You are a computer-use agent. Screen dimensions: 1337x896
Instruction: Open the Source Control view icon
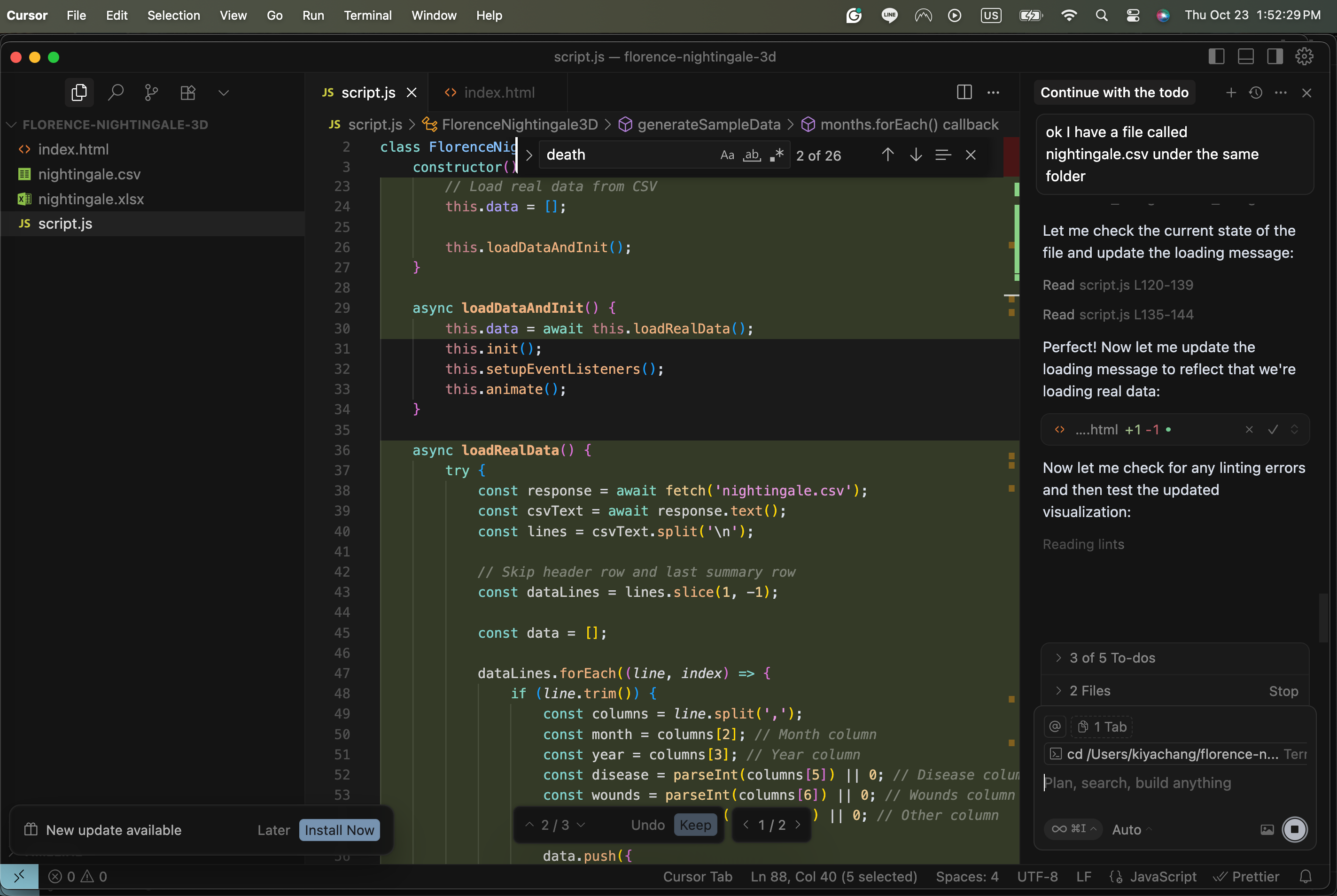(x=151, y=93)
